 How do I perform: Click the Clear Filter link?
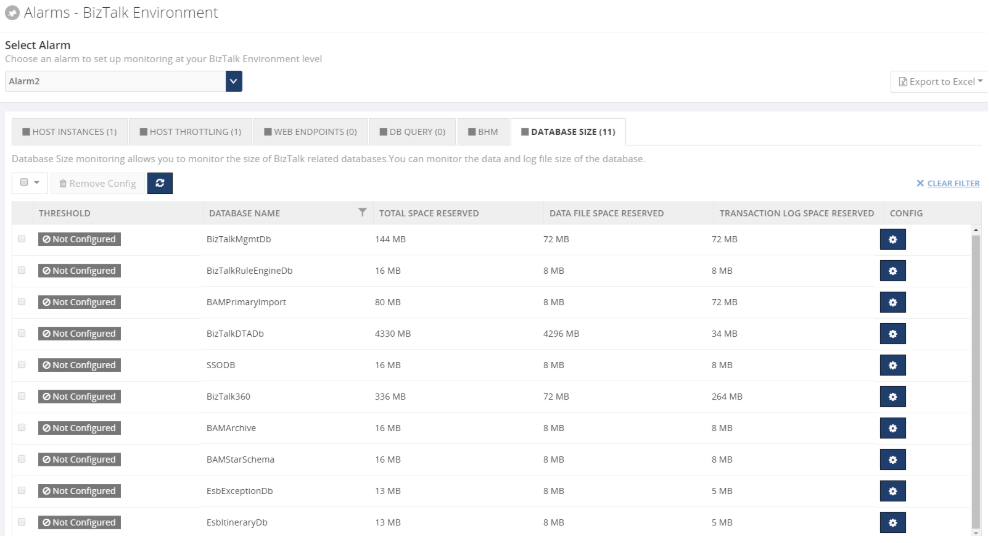click(948, 184)
